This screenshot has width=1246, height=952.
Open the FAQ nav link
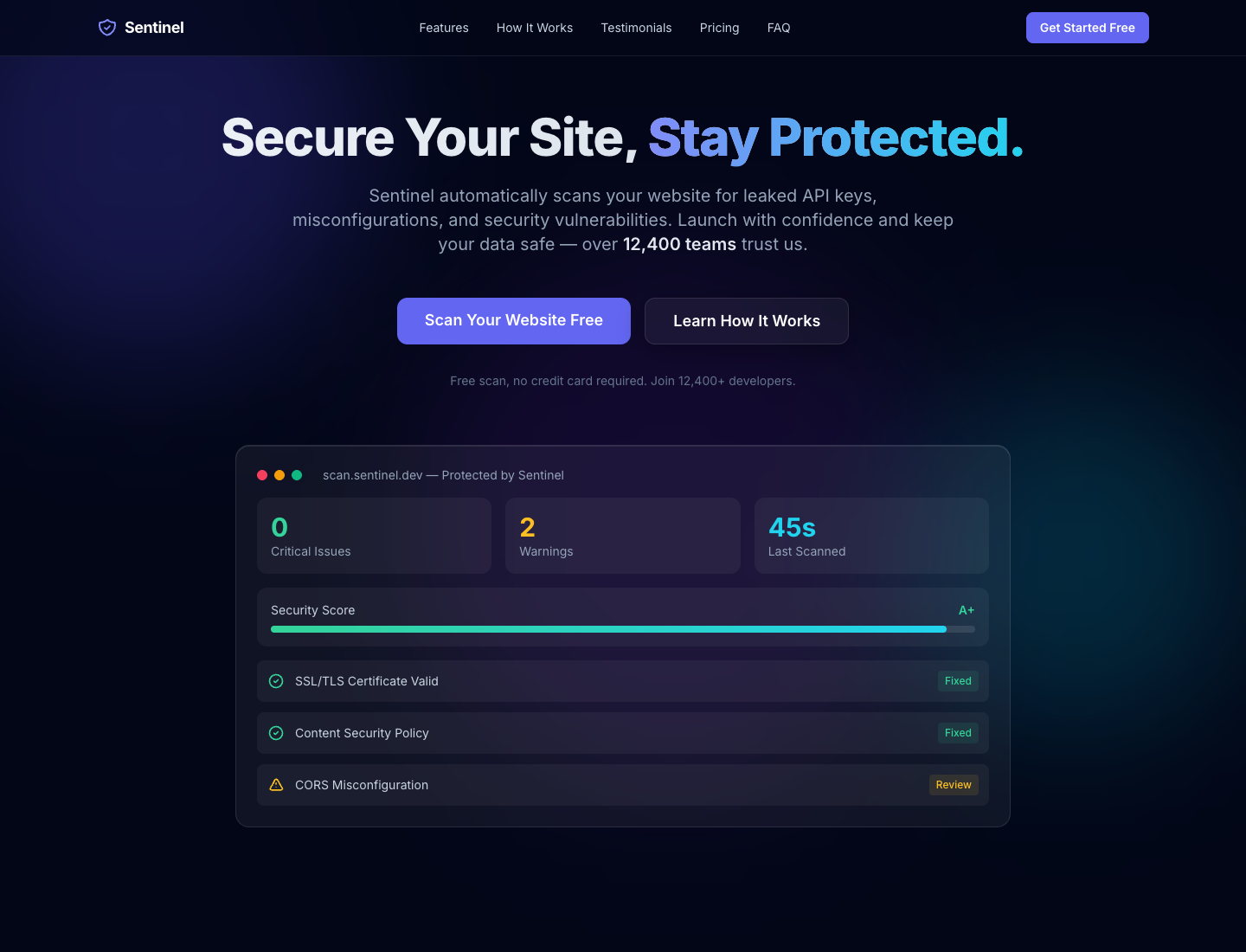point(779,28)
